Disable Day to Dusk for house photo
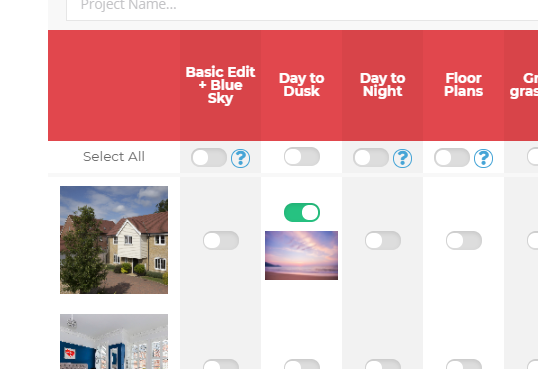Screen dimensions: 538x369 click(x=302, y=212)
